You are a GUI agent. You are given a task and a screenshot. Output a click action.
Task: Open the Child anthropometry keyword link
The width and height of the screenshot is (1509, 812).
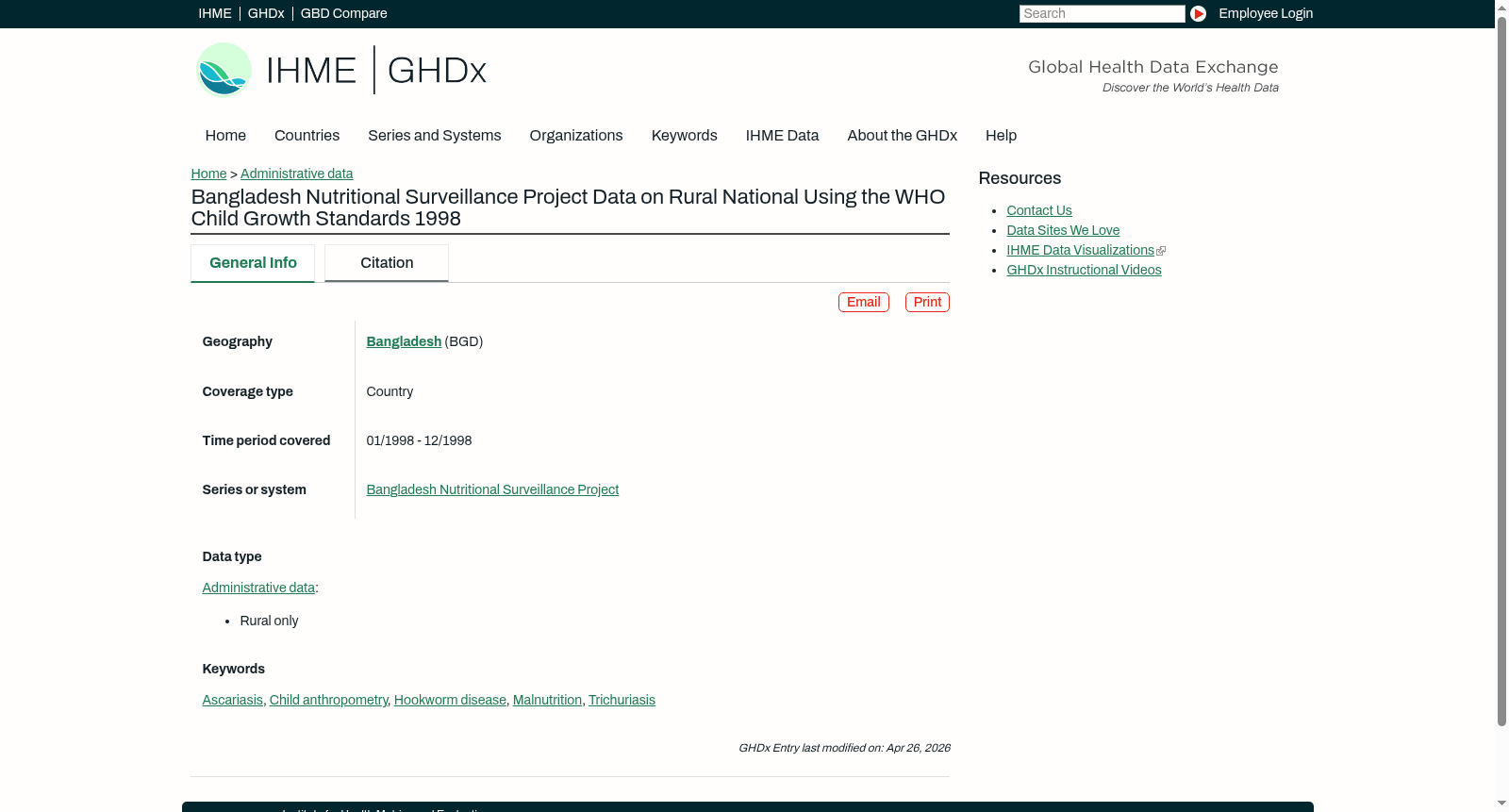[x=328, y=700]
